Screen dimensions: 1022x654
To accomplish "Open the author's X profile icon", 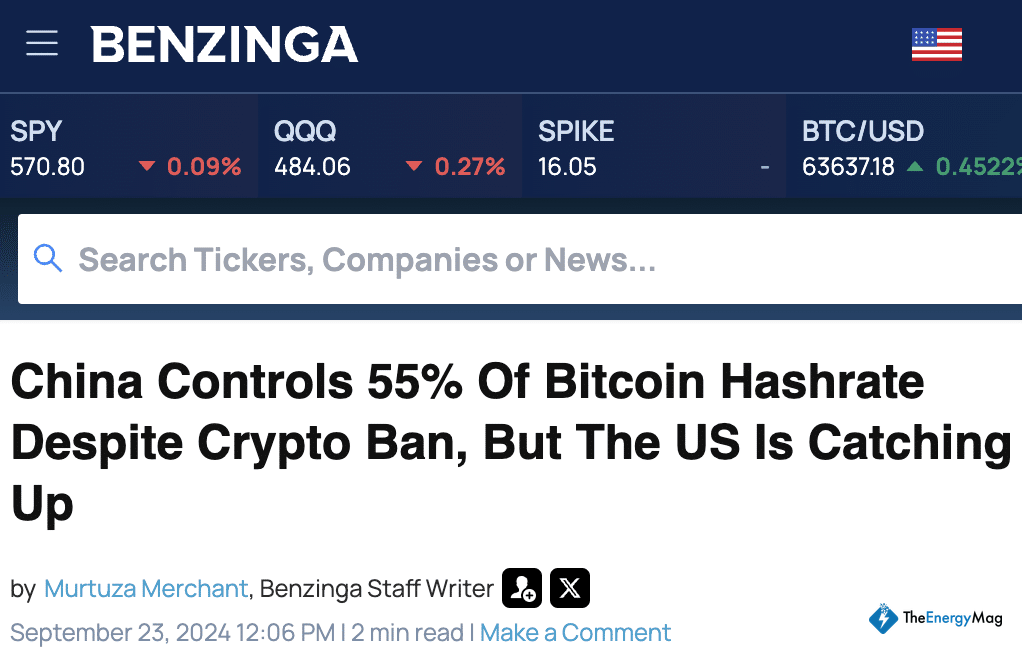I will 570,589.
